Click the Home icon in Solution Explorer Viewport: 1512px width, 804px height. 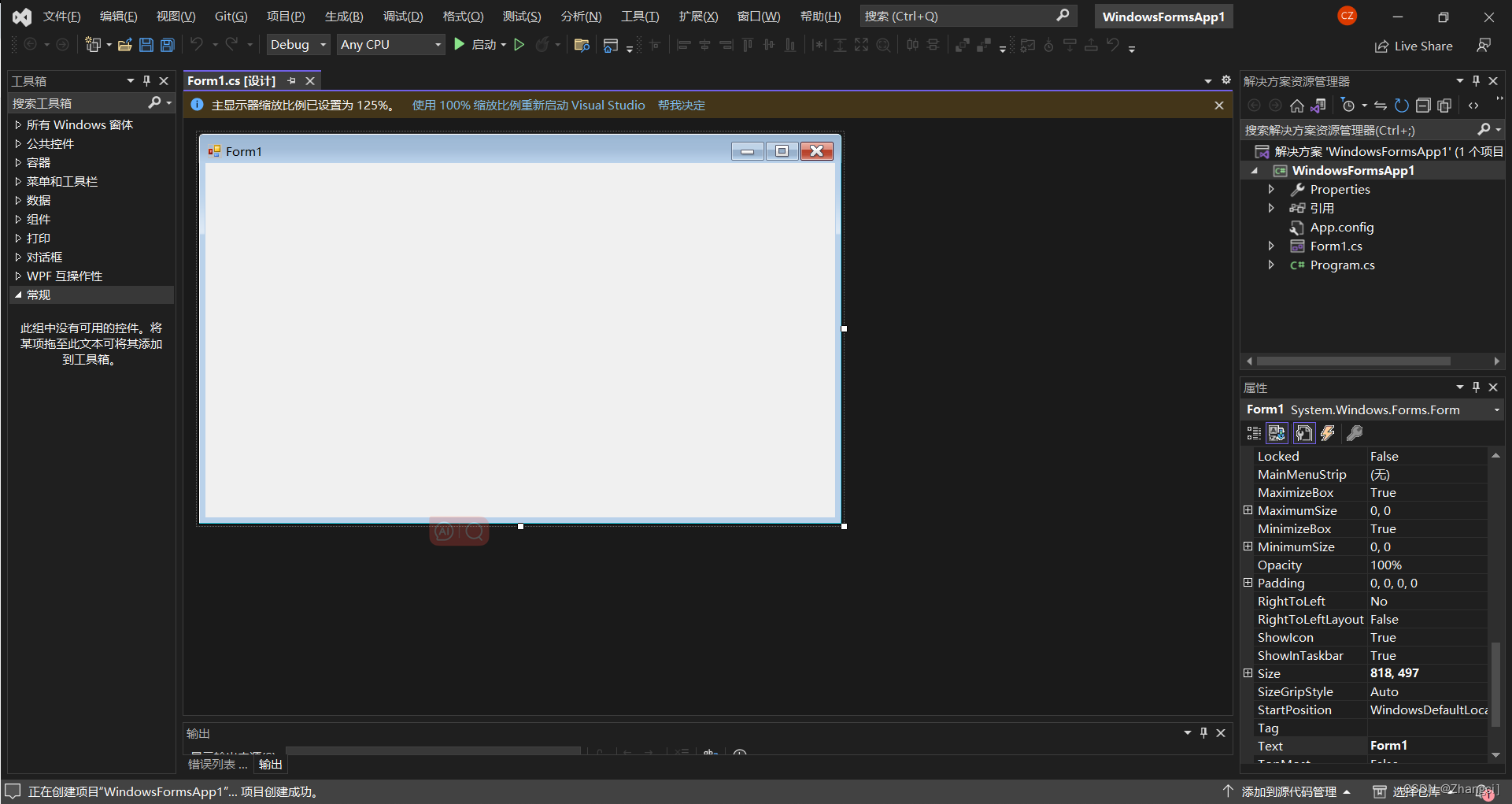(x=1297, y=106)
